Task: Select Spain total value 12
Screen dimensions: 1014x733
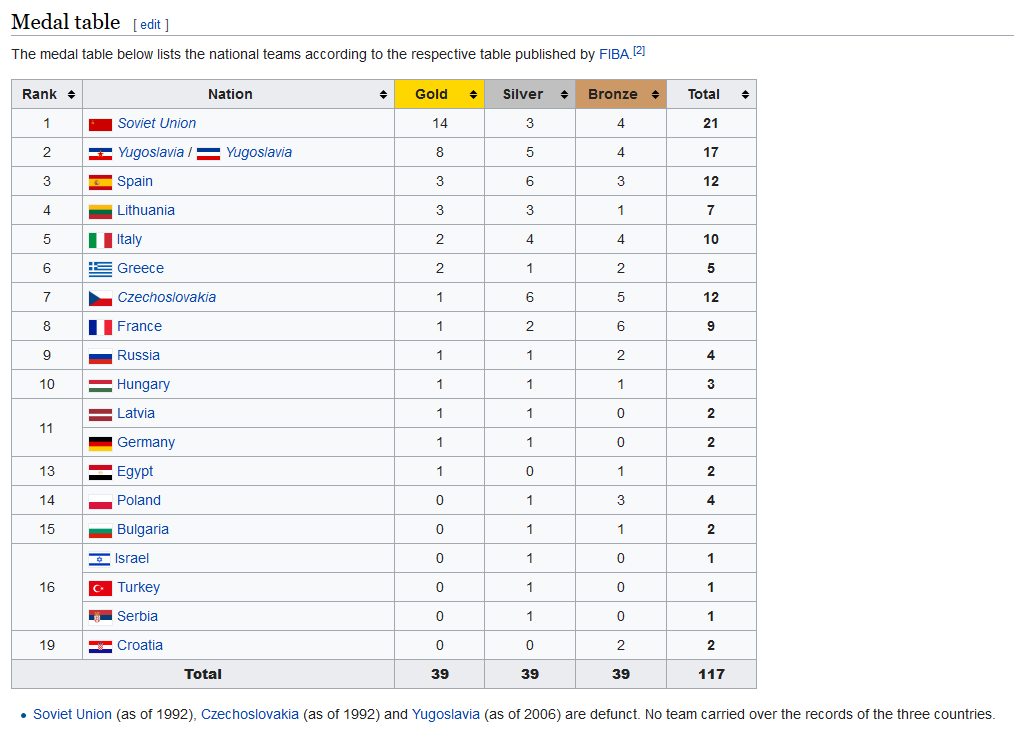Action: pyautogui.click(x=711, y=182)
